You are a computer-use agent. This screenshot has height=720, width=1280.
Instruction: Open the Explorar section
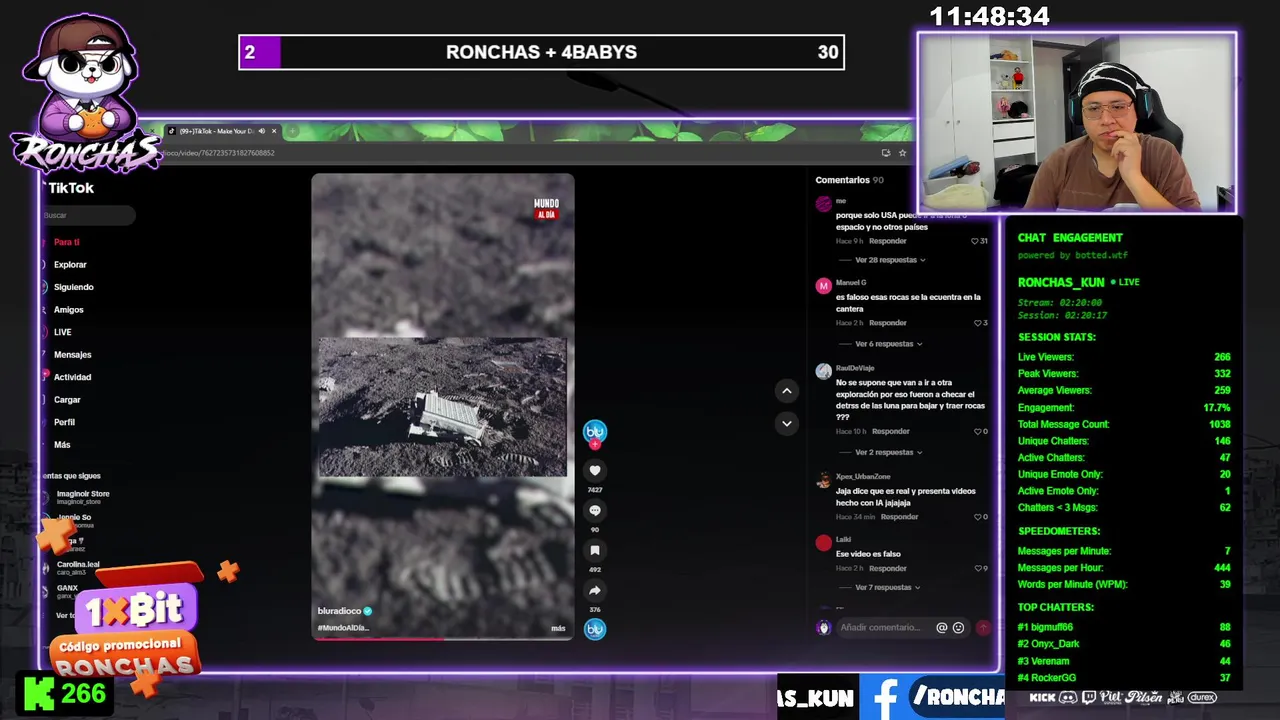pyautogui.click(x=70, y=265)
